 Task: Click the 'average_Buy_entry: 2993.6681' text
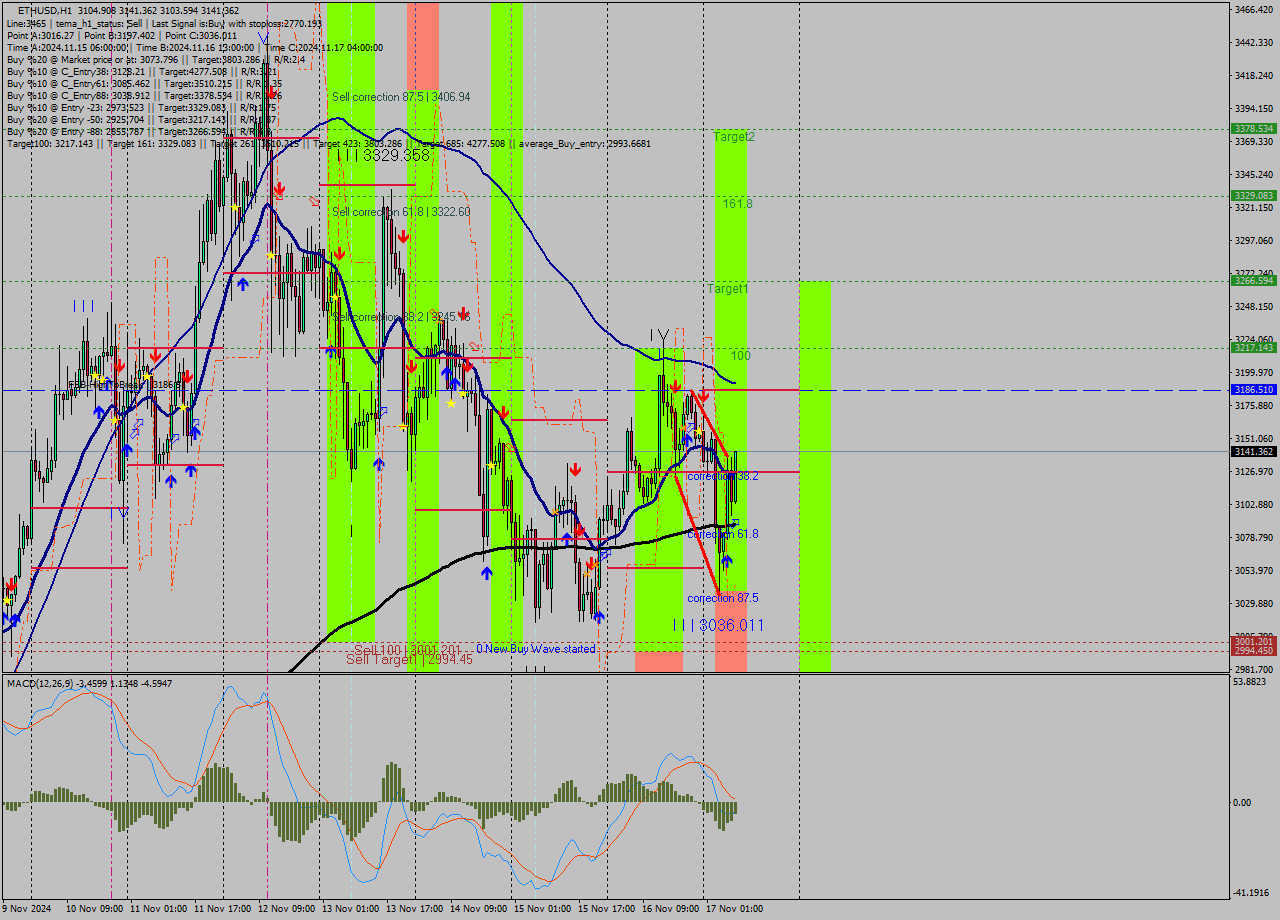click(585, 143)
